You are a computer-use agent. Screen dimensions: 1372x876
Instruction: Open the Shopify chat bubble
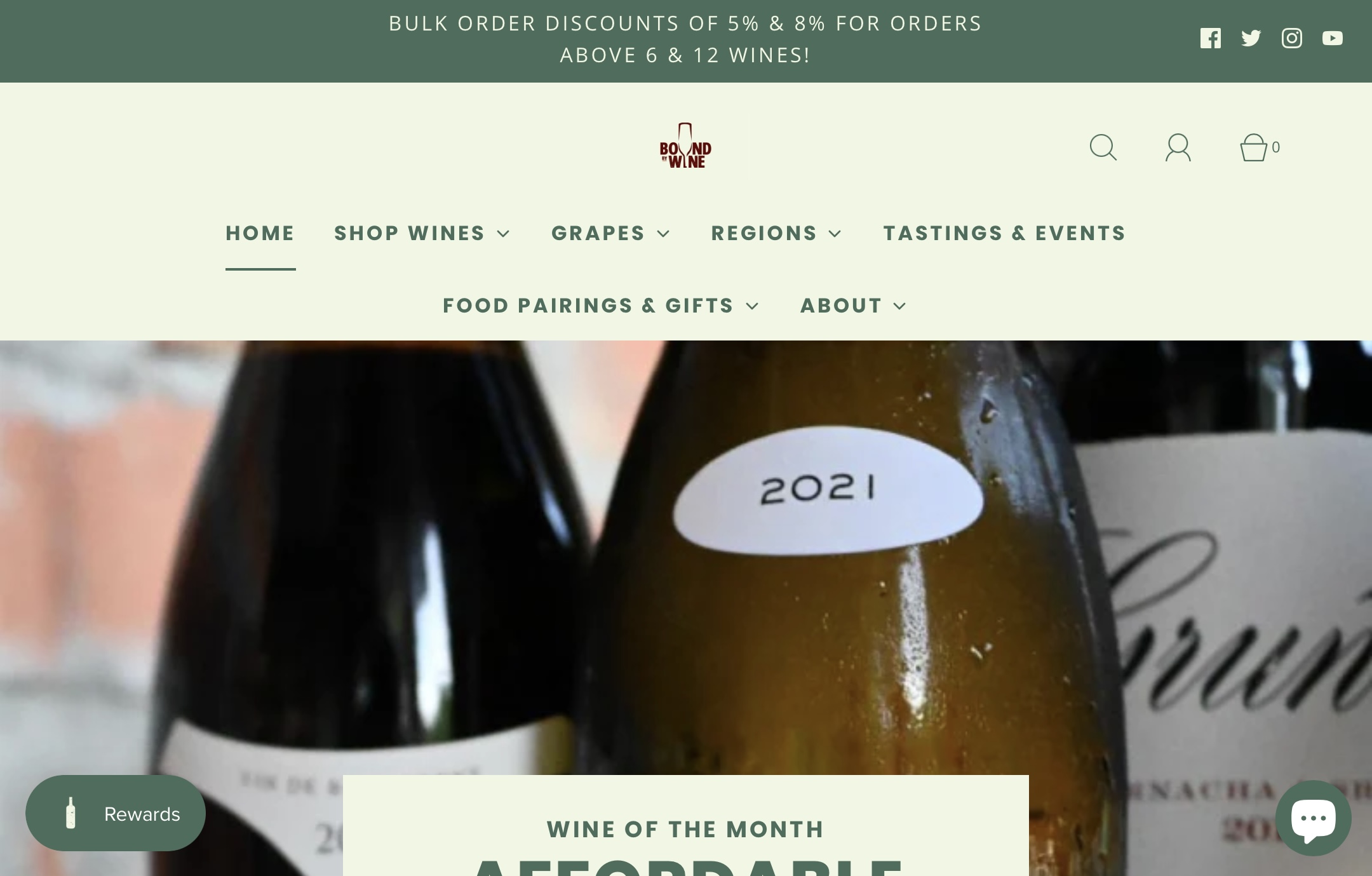pos(1313,818)
